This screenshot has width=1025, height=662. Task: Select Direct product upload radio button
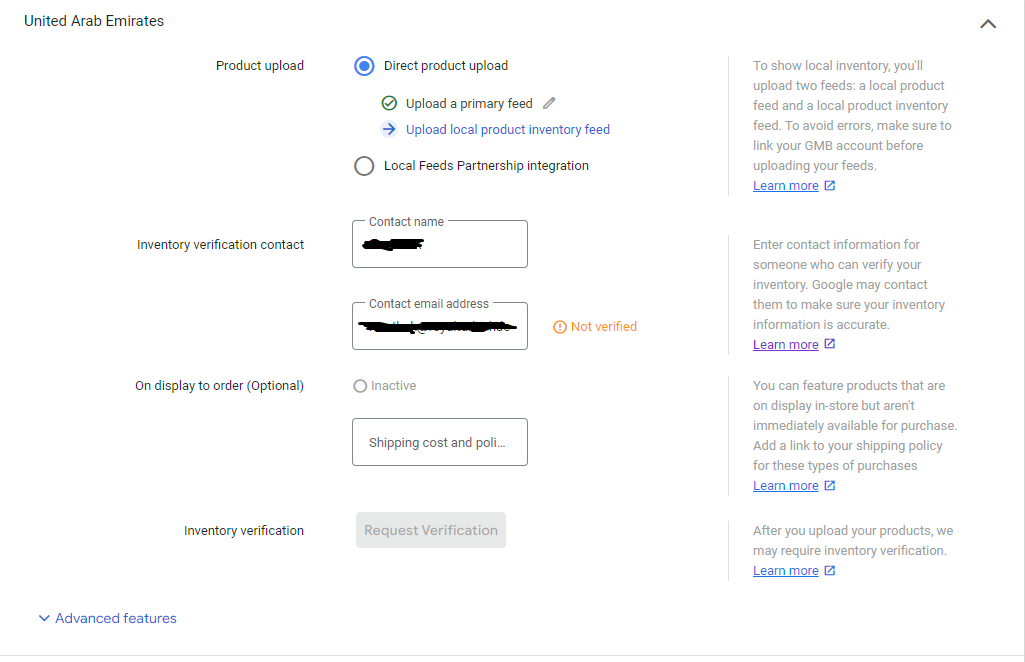point(364,66)
